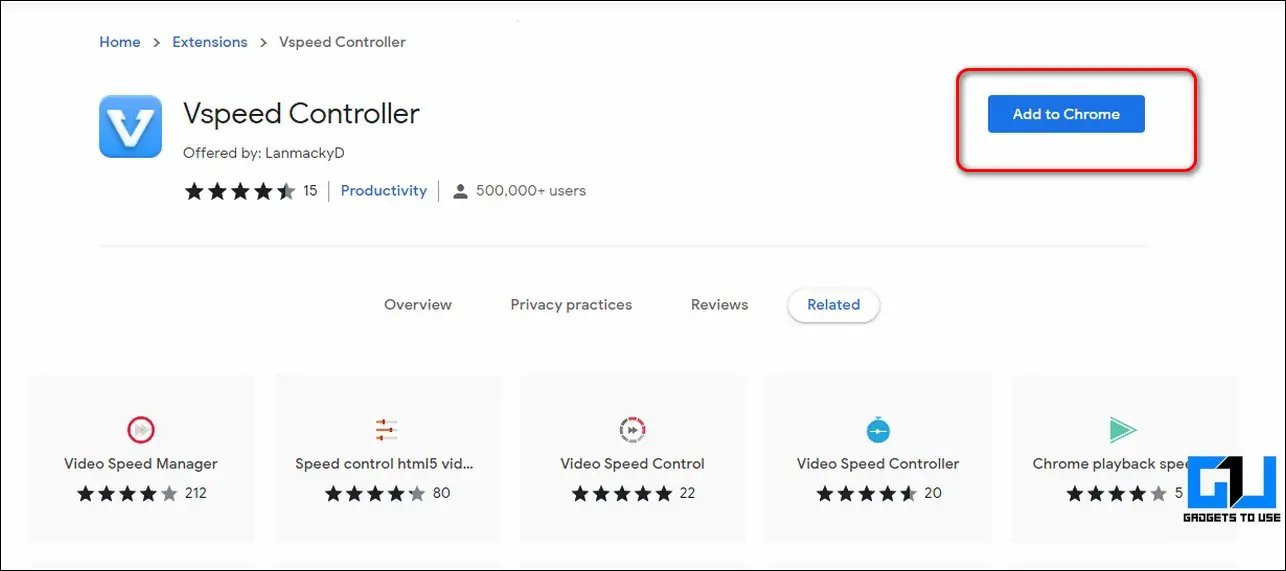Open the Video Speed Manager title
The image size is (1286, 571).
[141, 464]
